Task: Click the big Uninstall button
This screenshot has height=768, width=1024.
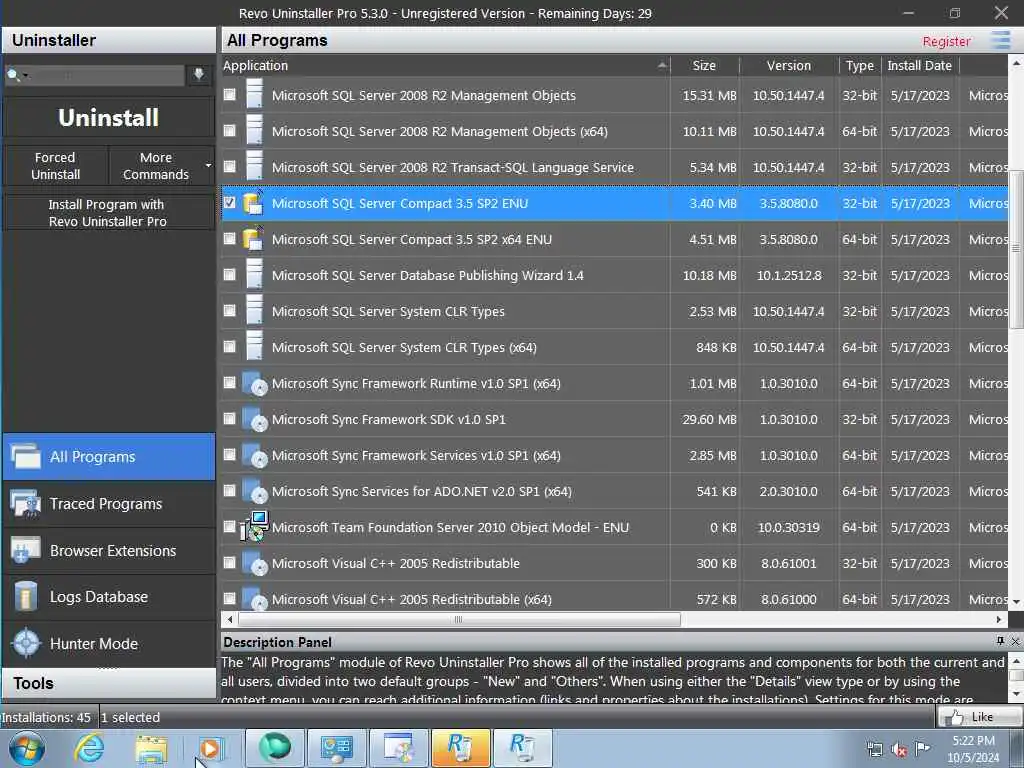Action: (x=108, y=118)
